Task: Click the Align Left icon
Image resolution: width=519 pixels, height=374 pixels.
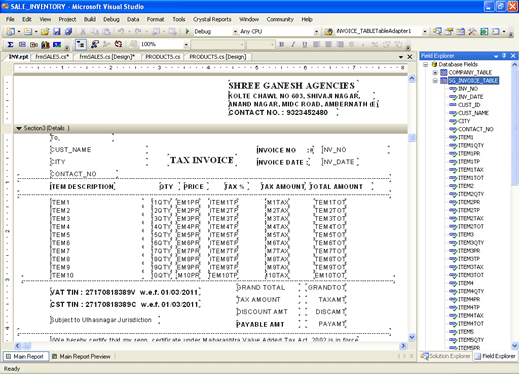Action: click(316, 44)
